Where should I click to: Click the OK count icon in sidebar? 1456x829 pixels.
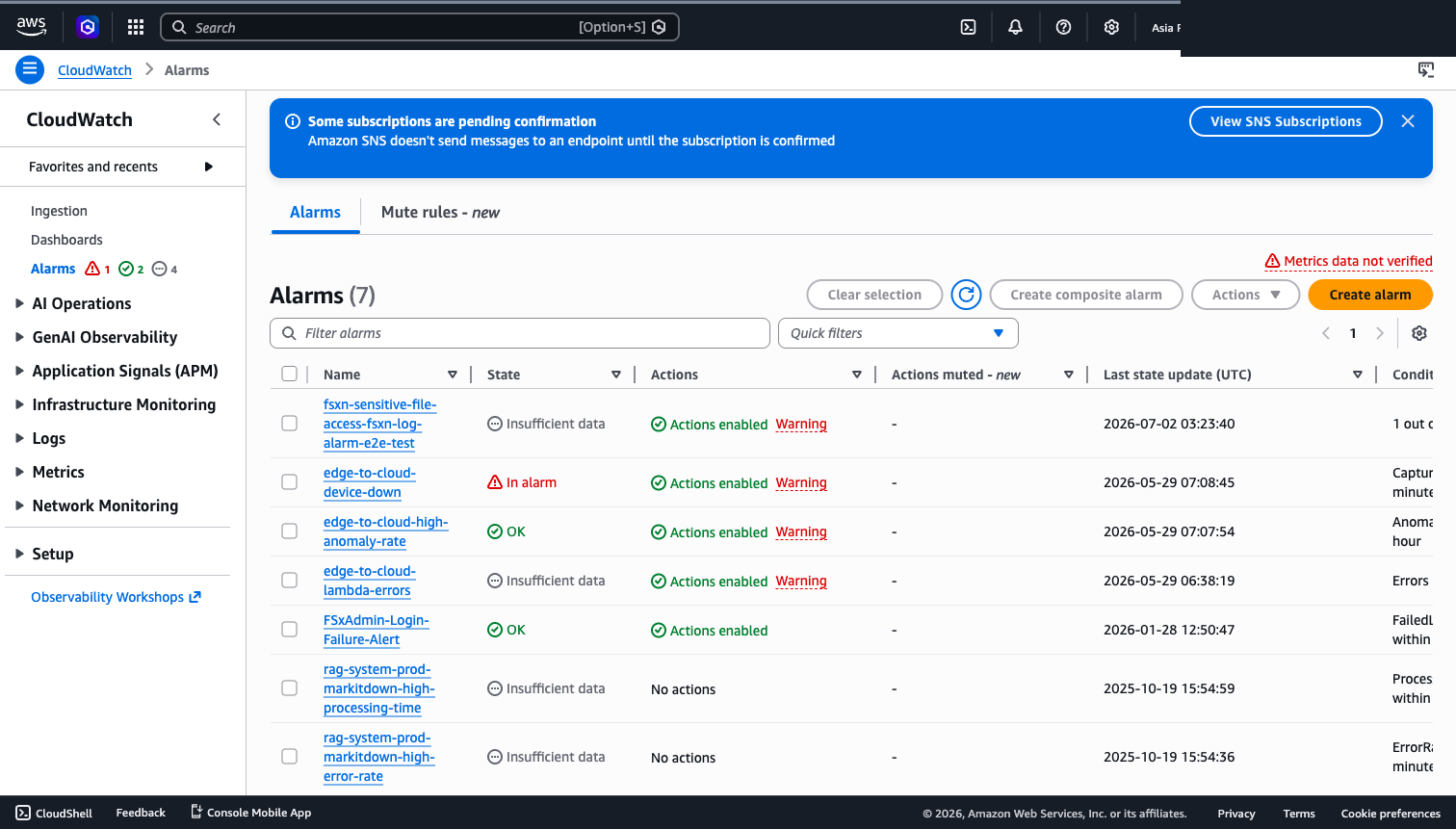[x=125, y=269]
